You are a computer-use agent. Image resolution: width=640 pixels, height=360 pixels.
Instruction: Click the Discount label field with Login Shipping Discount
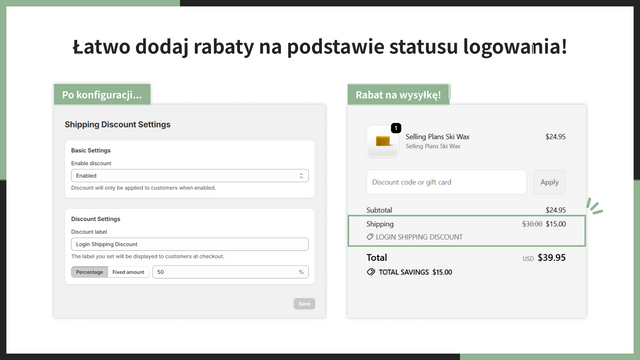click(190, 244)
